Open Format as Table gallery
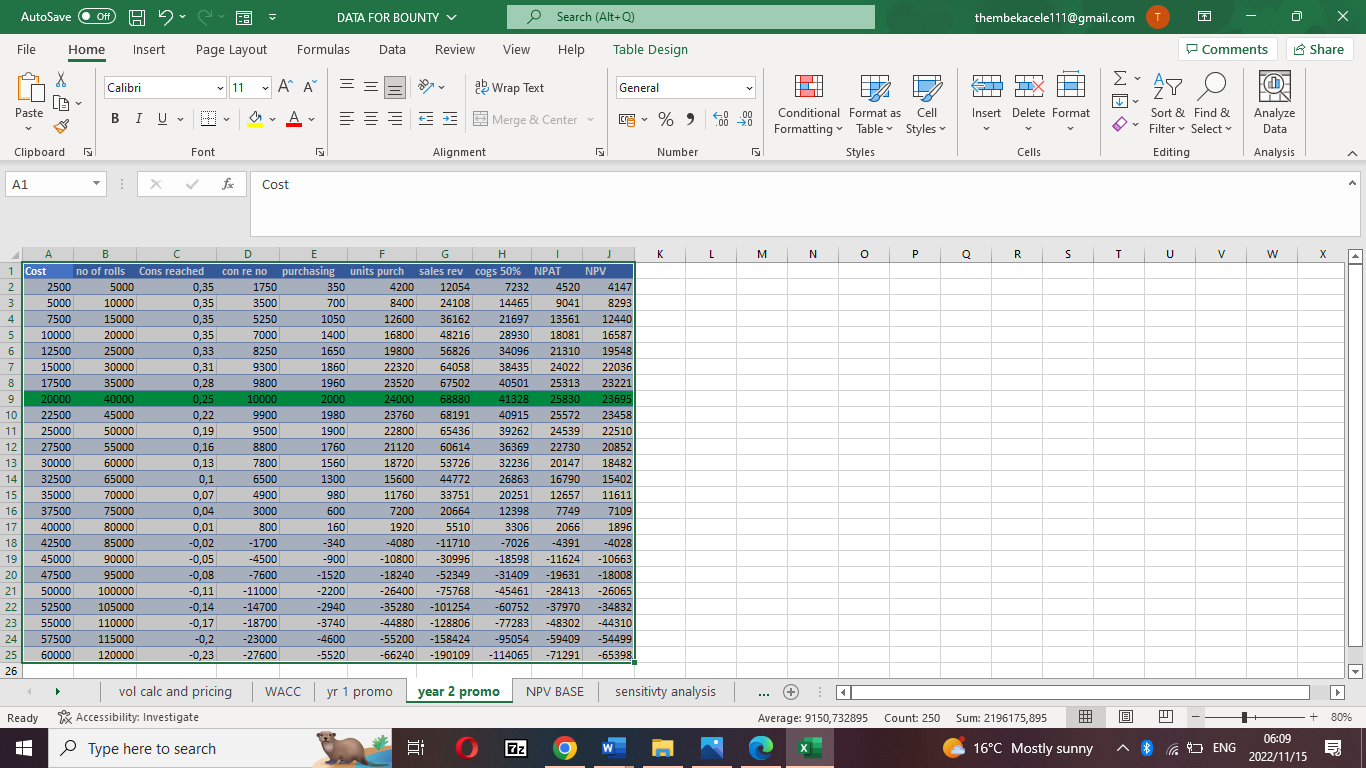1366x768 pixels. click(x=875, y=104)
